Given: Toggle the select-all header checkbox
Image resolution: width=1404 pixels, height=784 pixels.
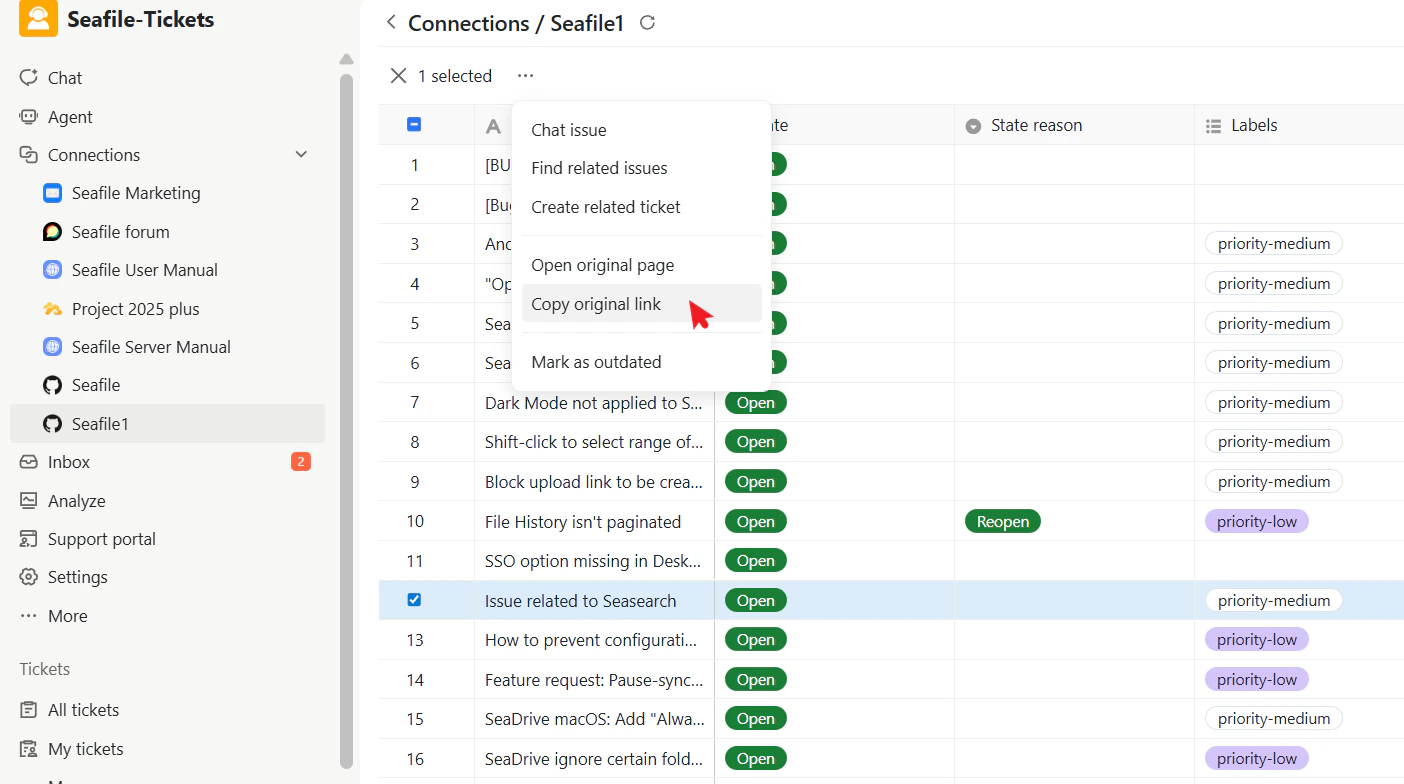Looking at the screenshot, I should point(414,125).
